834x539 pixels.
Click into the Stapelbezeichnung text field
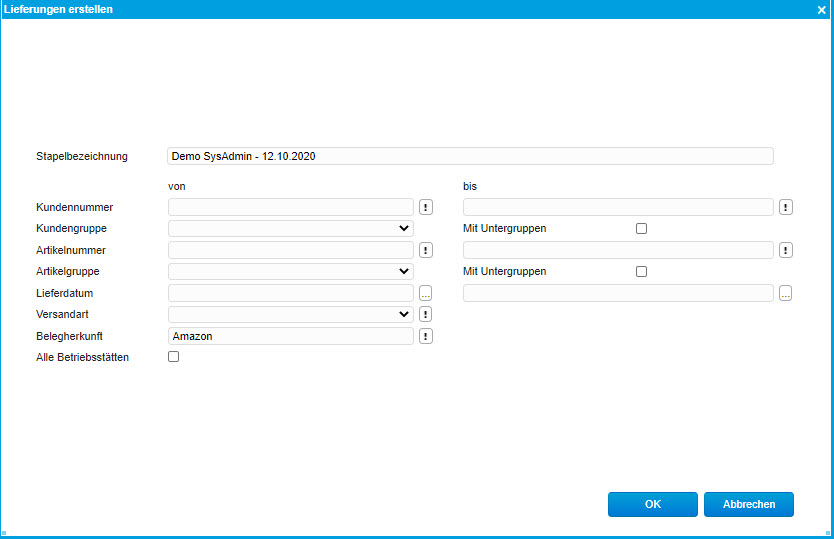pyautogui.click(x=470, y=156)
